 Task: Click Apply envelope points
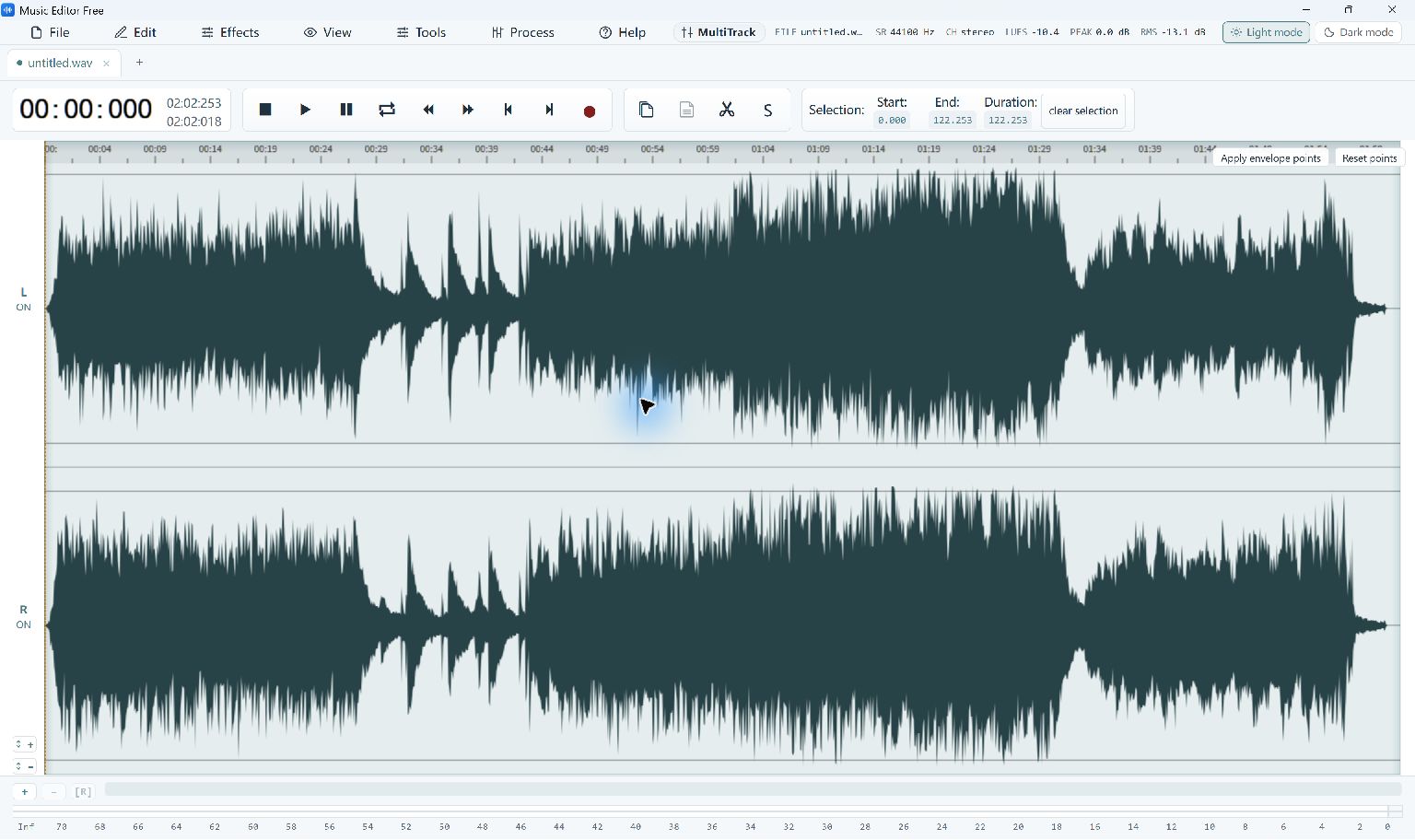click(1270, 158)
